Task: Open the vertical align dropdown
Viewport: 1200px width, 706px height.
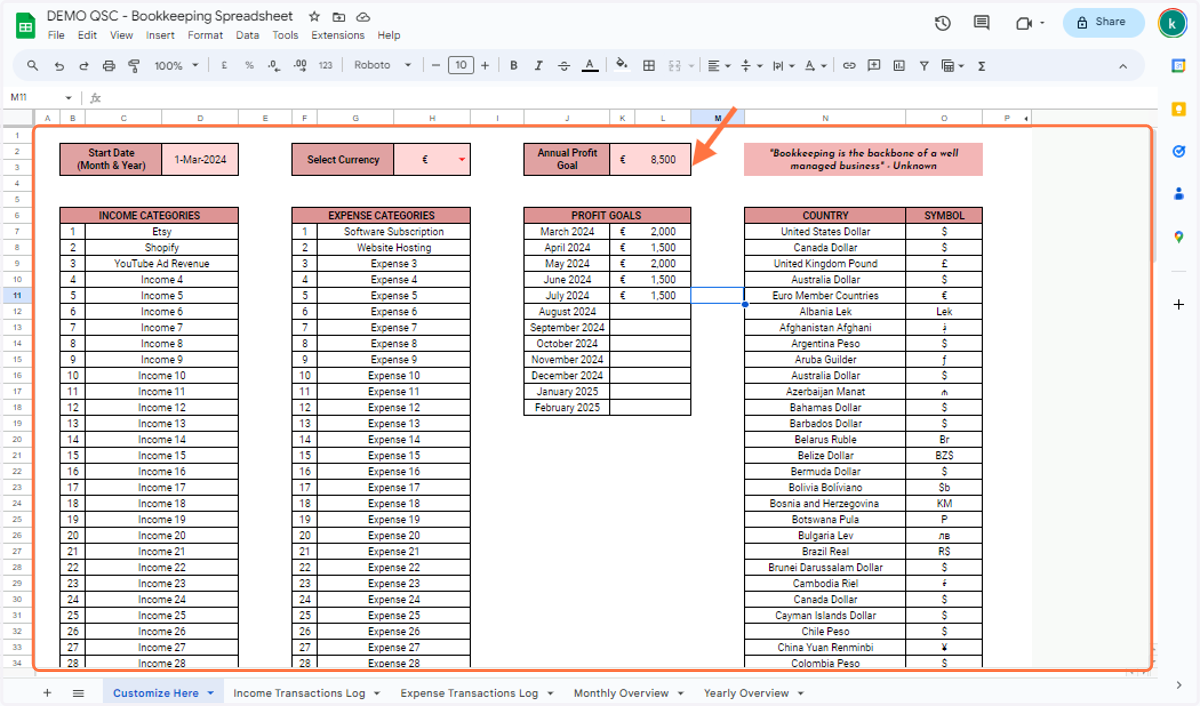Action: tap(750, 65)
